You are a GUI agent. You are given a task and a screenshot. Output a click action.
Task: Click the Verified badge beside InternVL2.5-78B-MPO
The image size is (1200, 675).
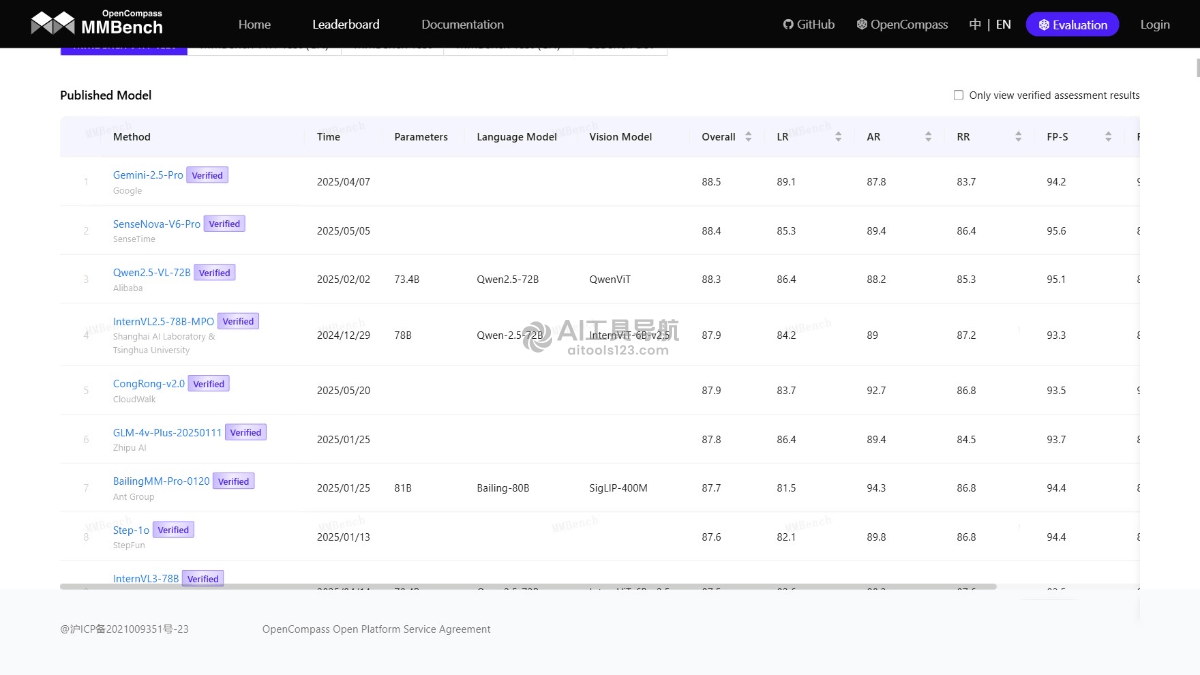(x=238, y=321)
